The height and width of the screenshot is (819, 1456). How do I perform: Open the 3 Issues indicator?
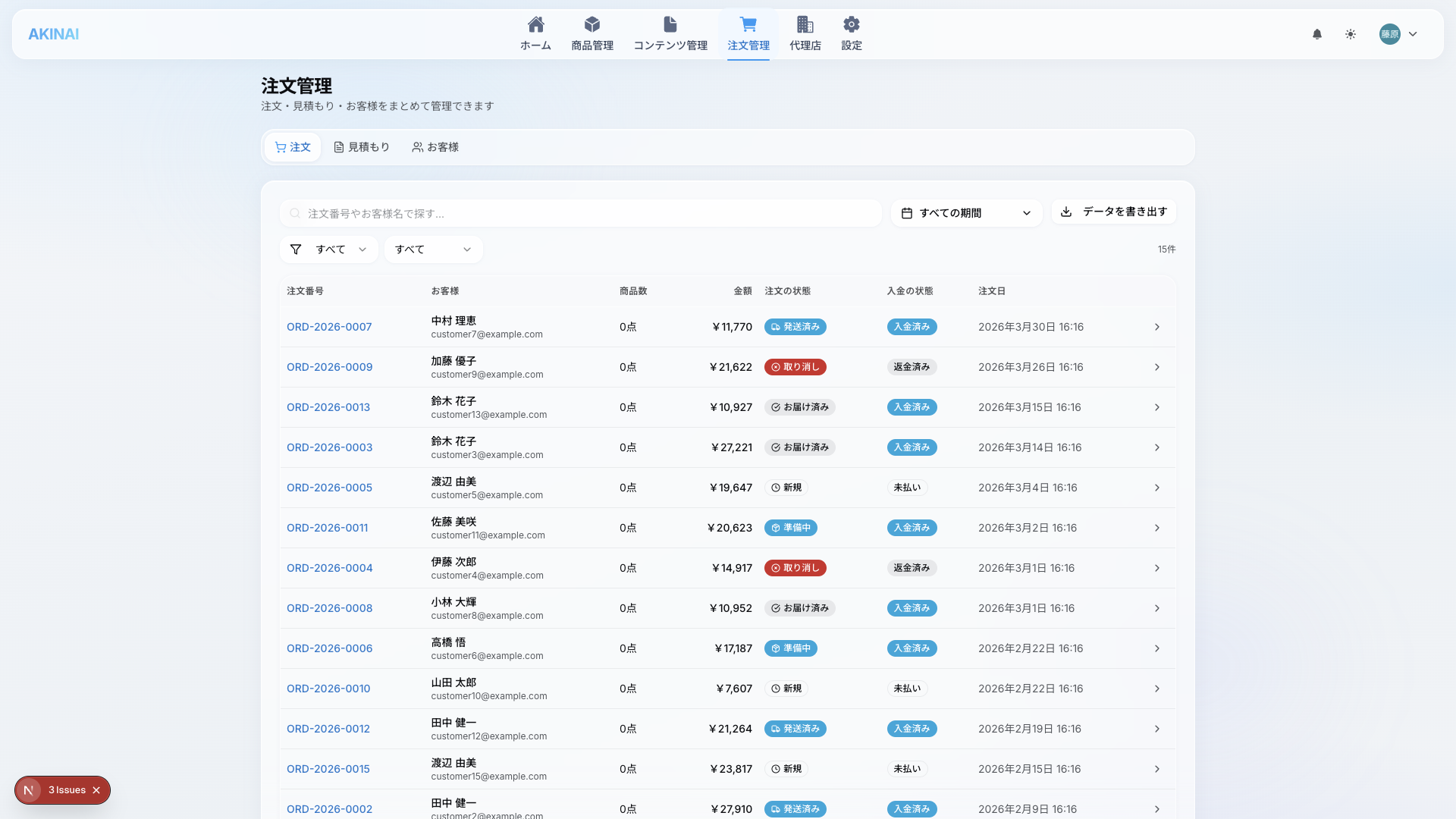pyautogui.click(x=67, y=790)
